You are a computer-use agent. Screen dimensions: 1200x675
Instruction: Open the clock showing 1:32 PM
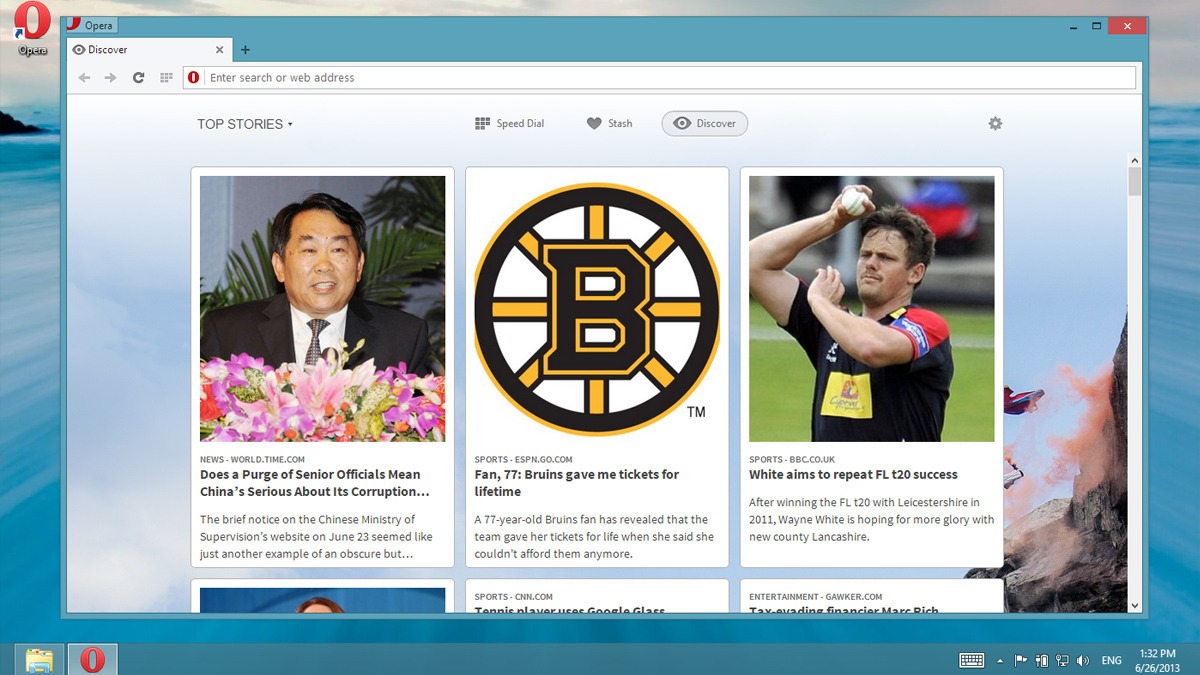pos(1157,660)
